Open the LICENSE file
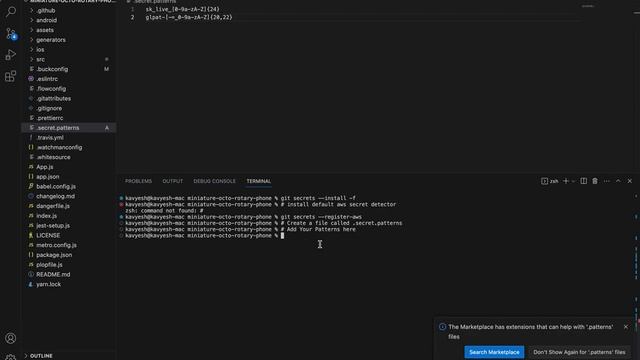 coord(69,236)
